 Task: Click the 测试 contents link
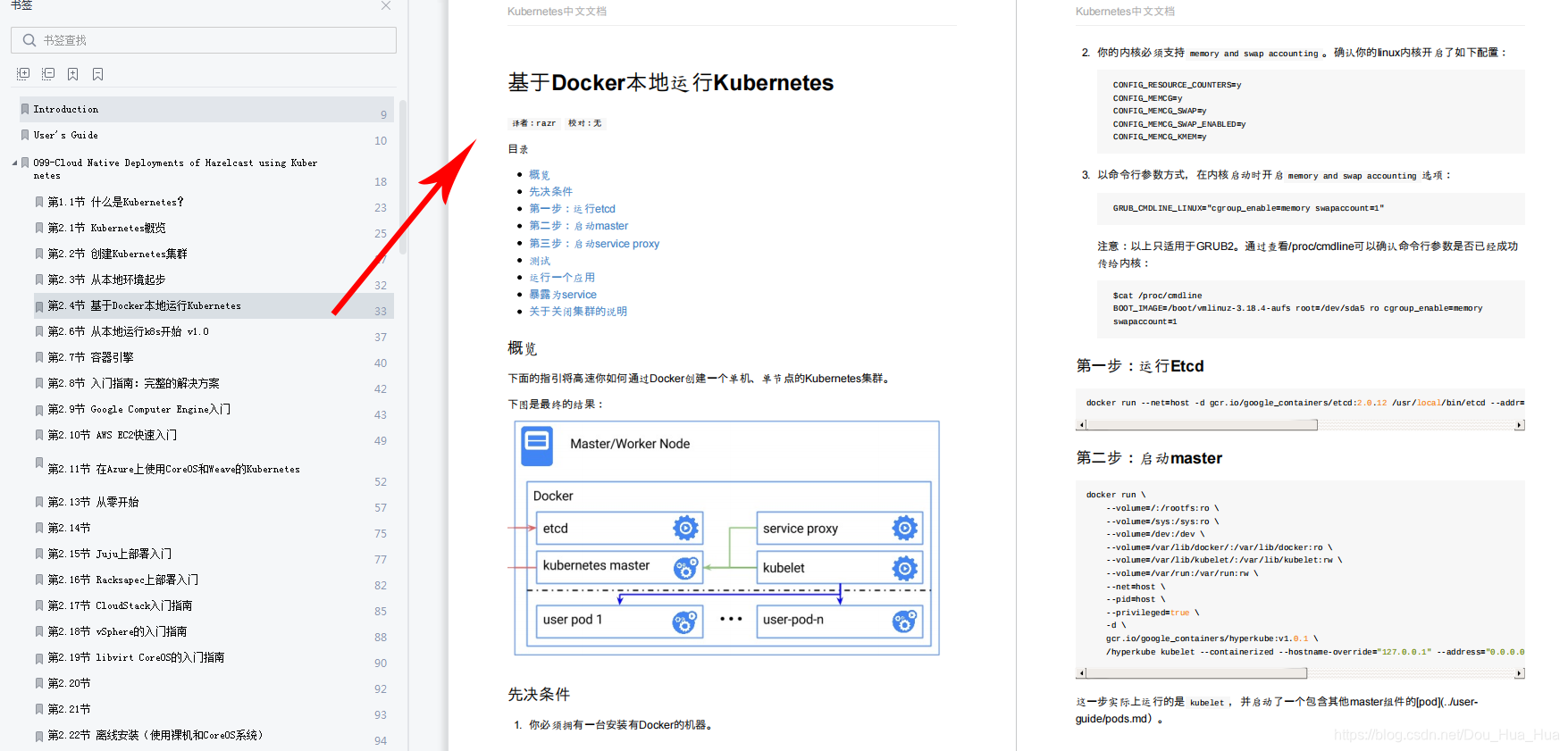click(540, 261)
